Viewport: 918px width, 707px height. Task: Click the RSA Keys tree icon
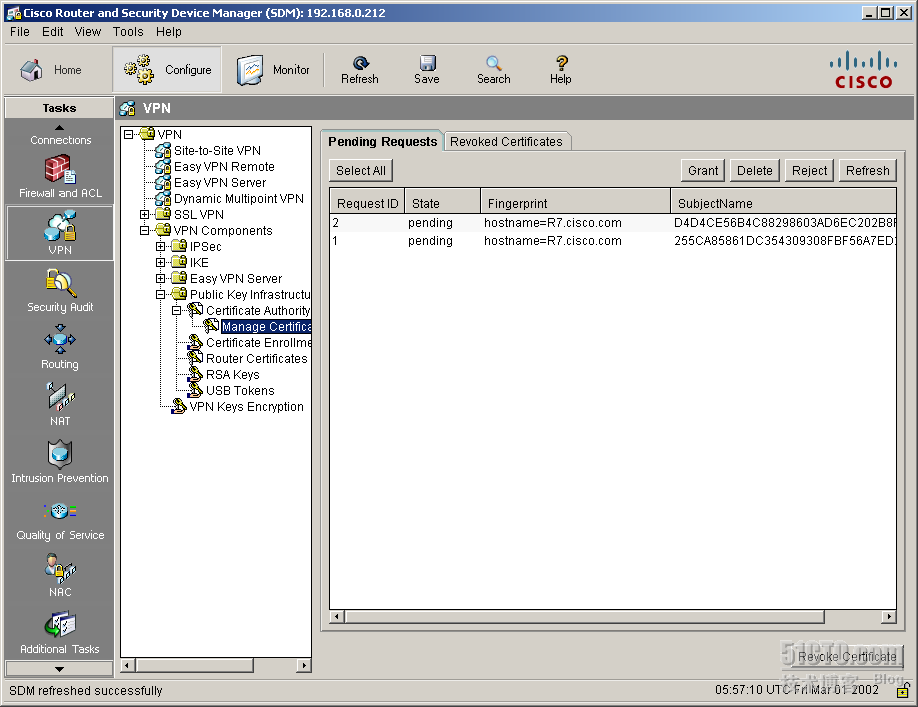[x=195, y=374]
